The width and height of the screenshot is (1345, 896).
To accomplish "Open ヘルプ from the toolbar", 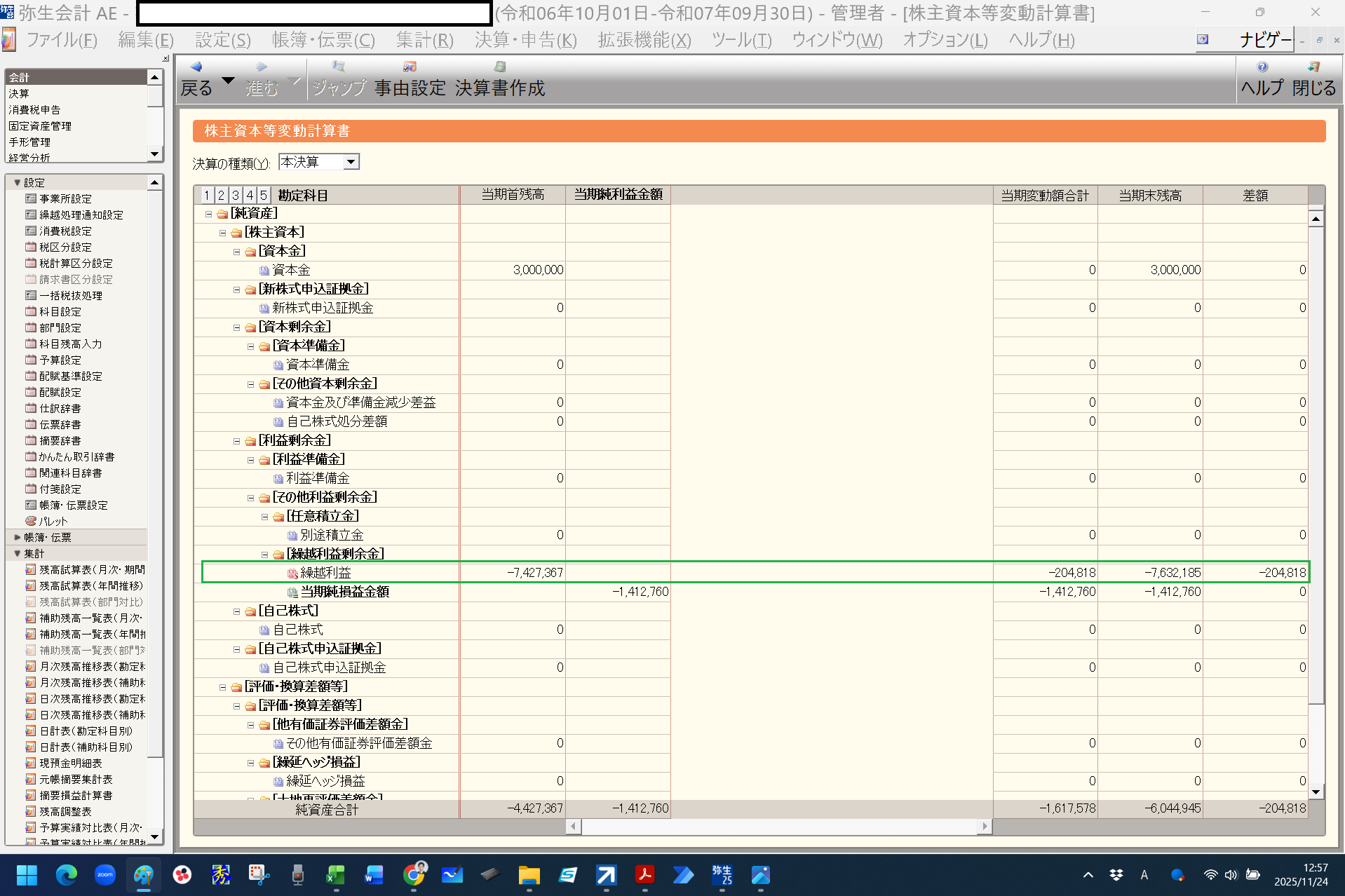I will click(x=1262, y=67).
